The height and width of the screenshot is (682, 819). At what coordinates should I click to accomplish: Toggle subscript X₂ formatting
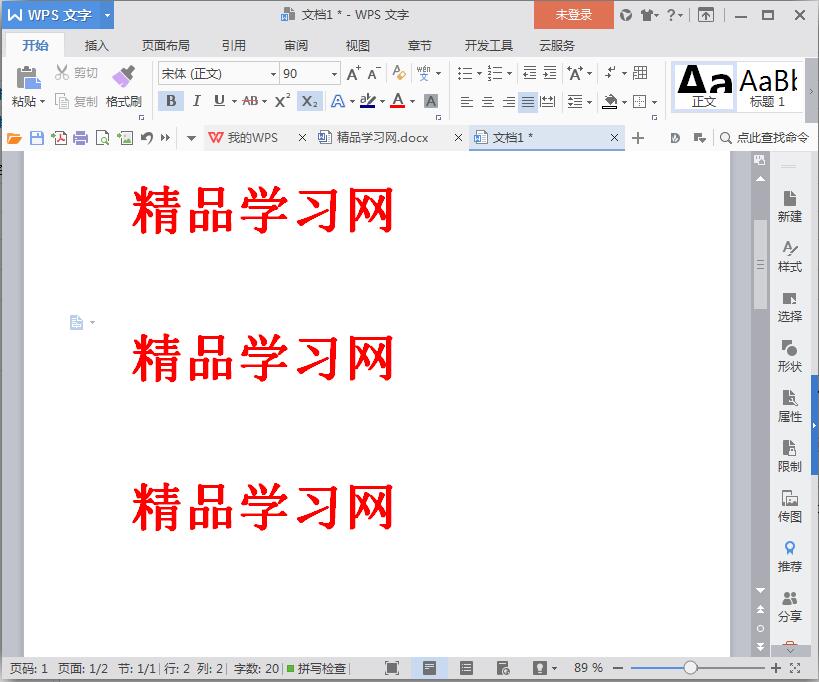(x=310, y=101)
